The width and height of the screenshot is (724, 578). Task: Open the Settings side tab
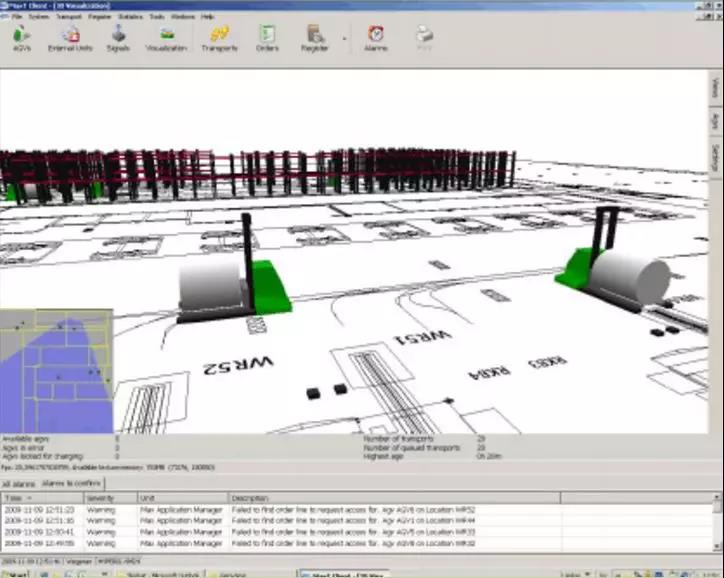click(x=716, y=157)
